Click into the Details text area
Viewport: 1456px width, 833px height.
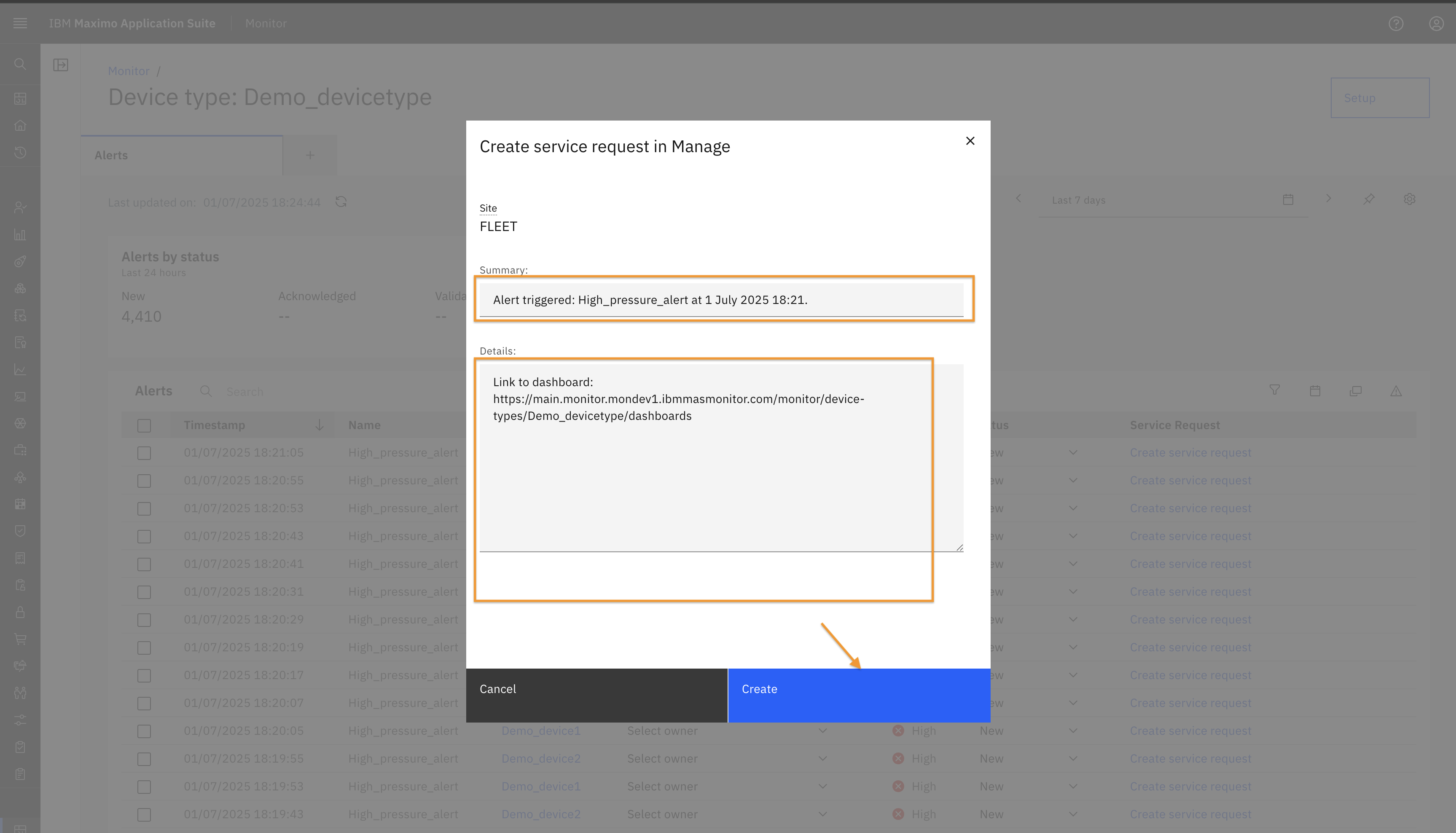[x=721, y=458]
